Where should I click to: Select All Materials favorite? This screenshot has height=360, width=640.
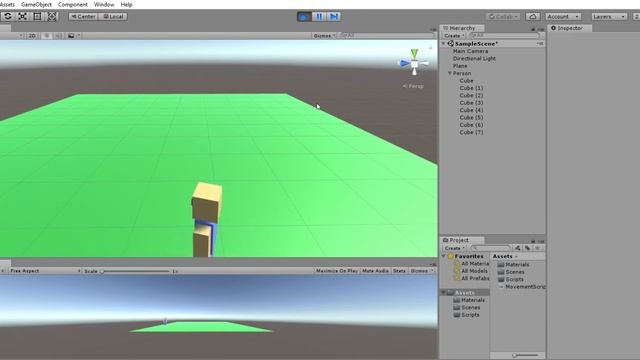471,264
